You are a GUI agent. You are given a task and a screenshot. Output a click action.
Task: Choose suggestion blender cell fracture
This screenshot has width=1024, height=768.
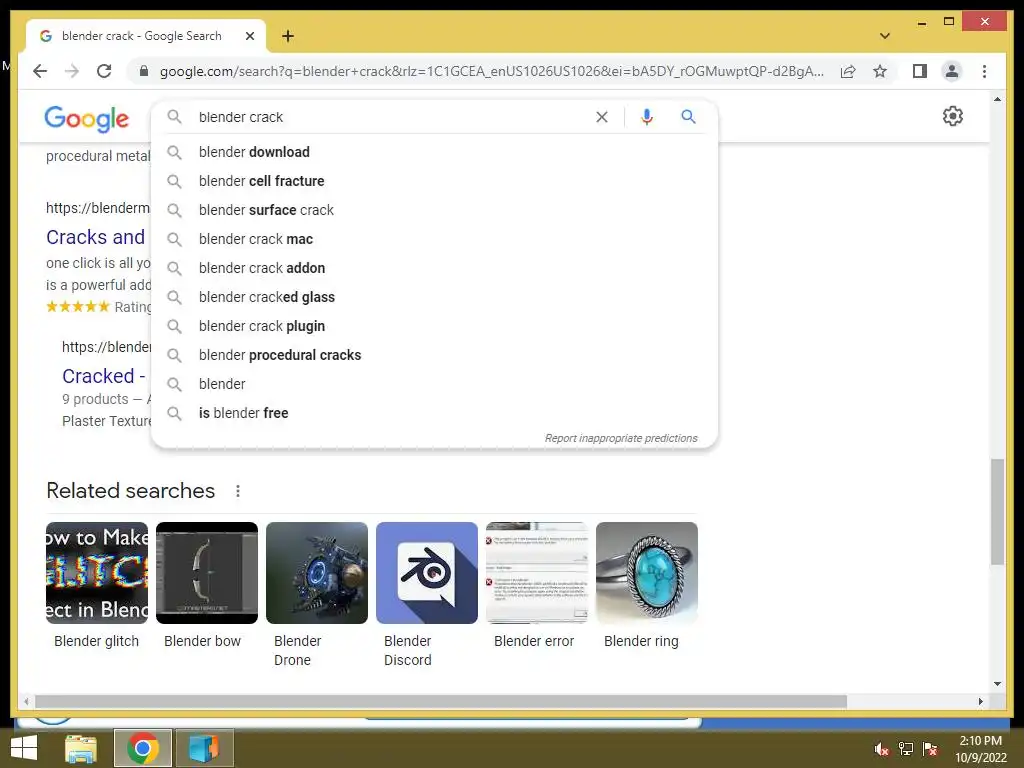[434, 181]
